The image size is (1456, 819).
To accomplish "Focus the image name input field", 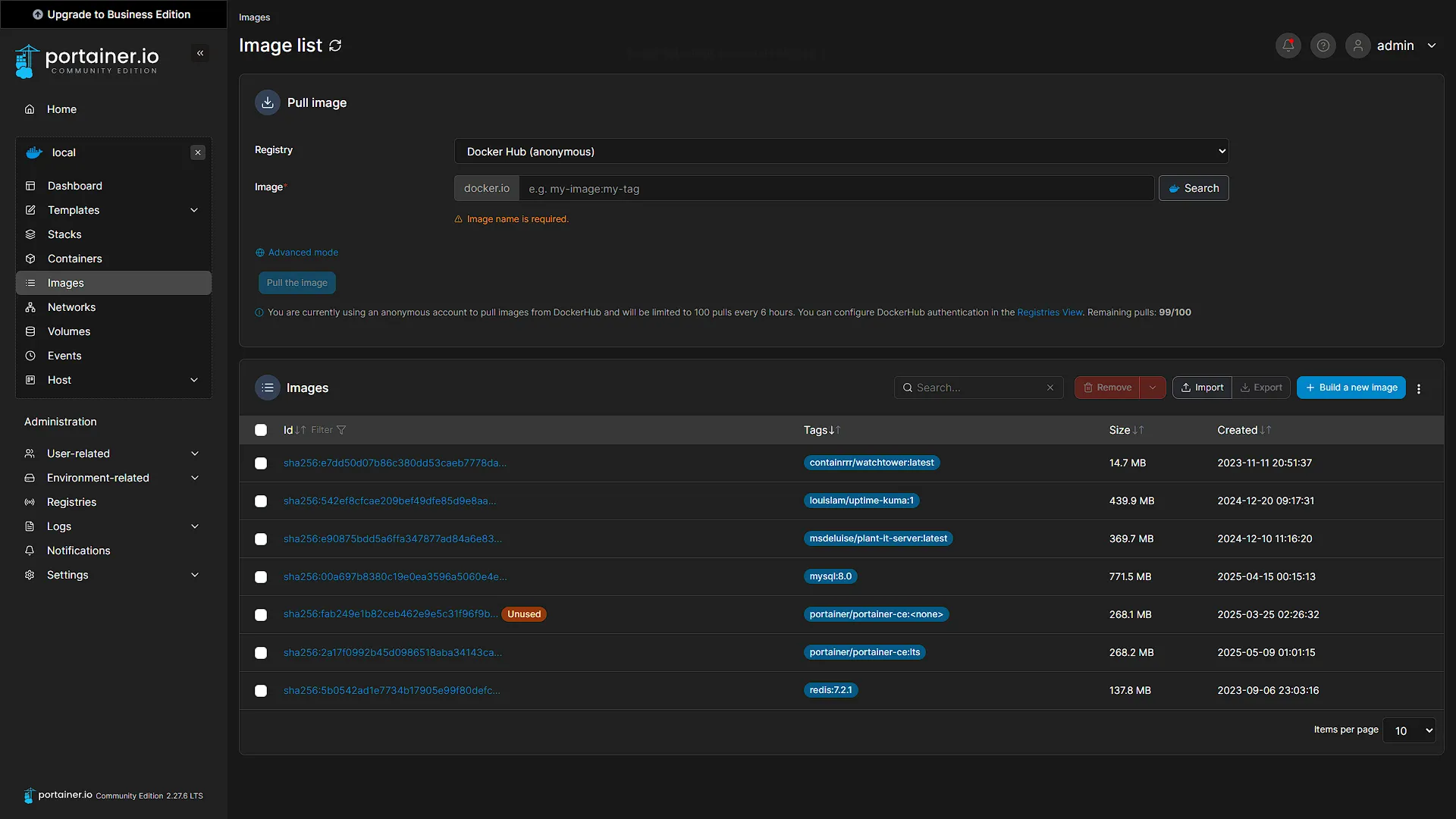I will coord(836,188).
